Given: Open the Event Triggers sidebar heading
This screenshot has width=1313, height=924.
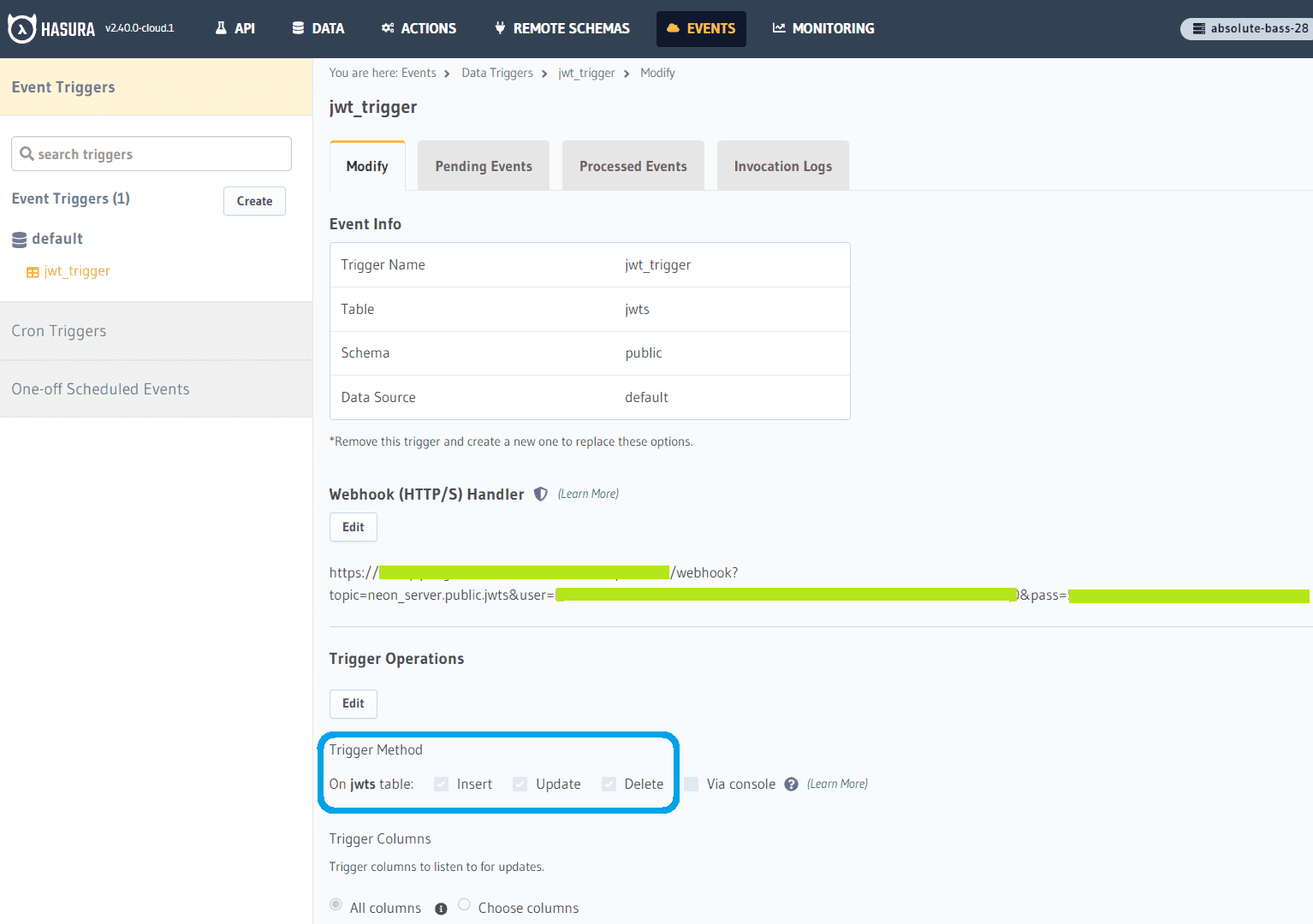Looking at the screenshot, I should pyautogui.click(x=156, y=87).
